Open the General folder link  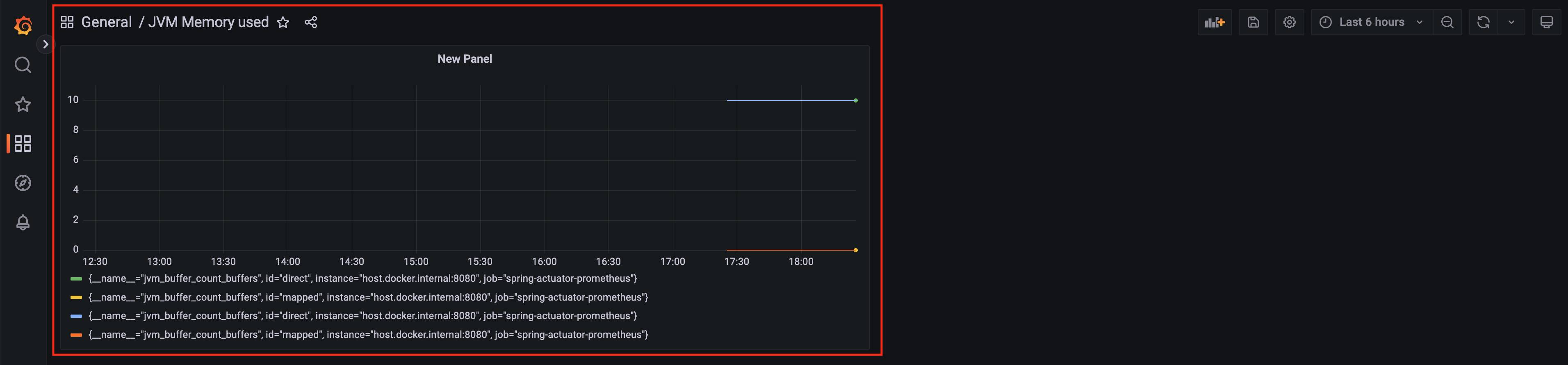[107, 23]
